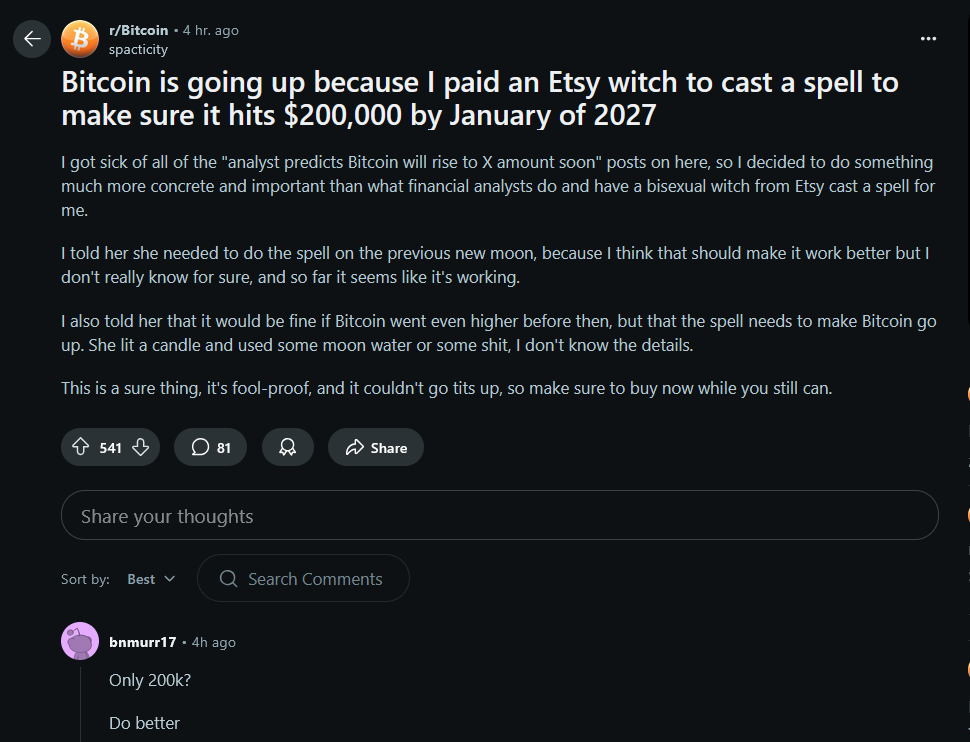The height and width of the screenshot is (742, 970).
Task: Click the post title text
Action: [x=480, y=98]
